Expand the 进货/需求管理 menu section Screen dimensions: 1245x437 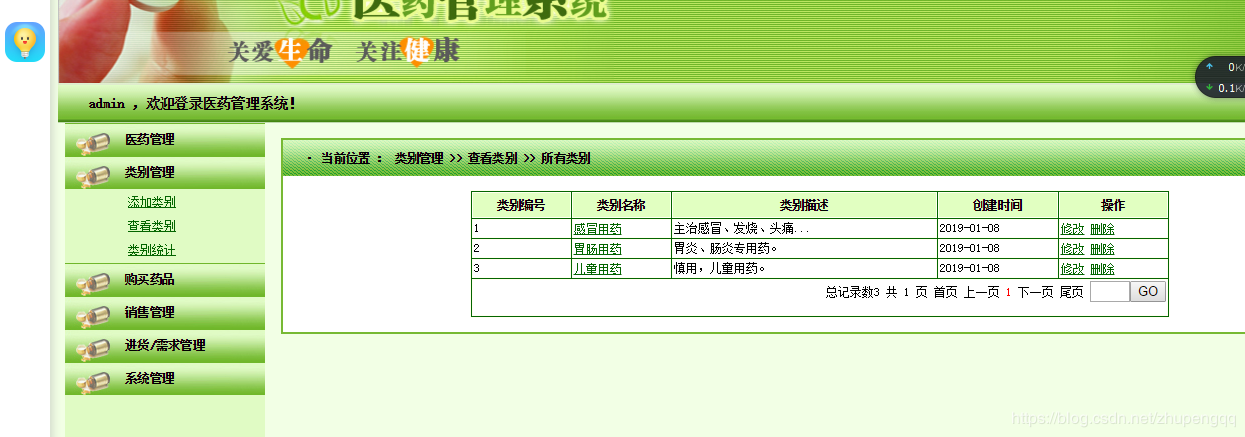click(x=165, y=346)
